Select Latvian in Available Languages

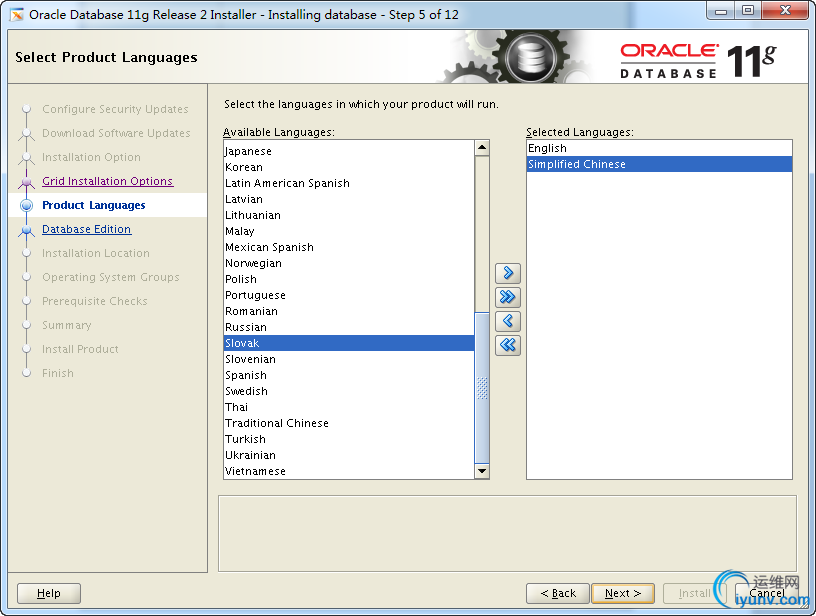[349, 199]
